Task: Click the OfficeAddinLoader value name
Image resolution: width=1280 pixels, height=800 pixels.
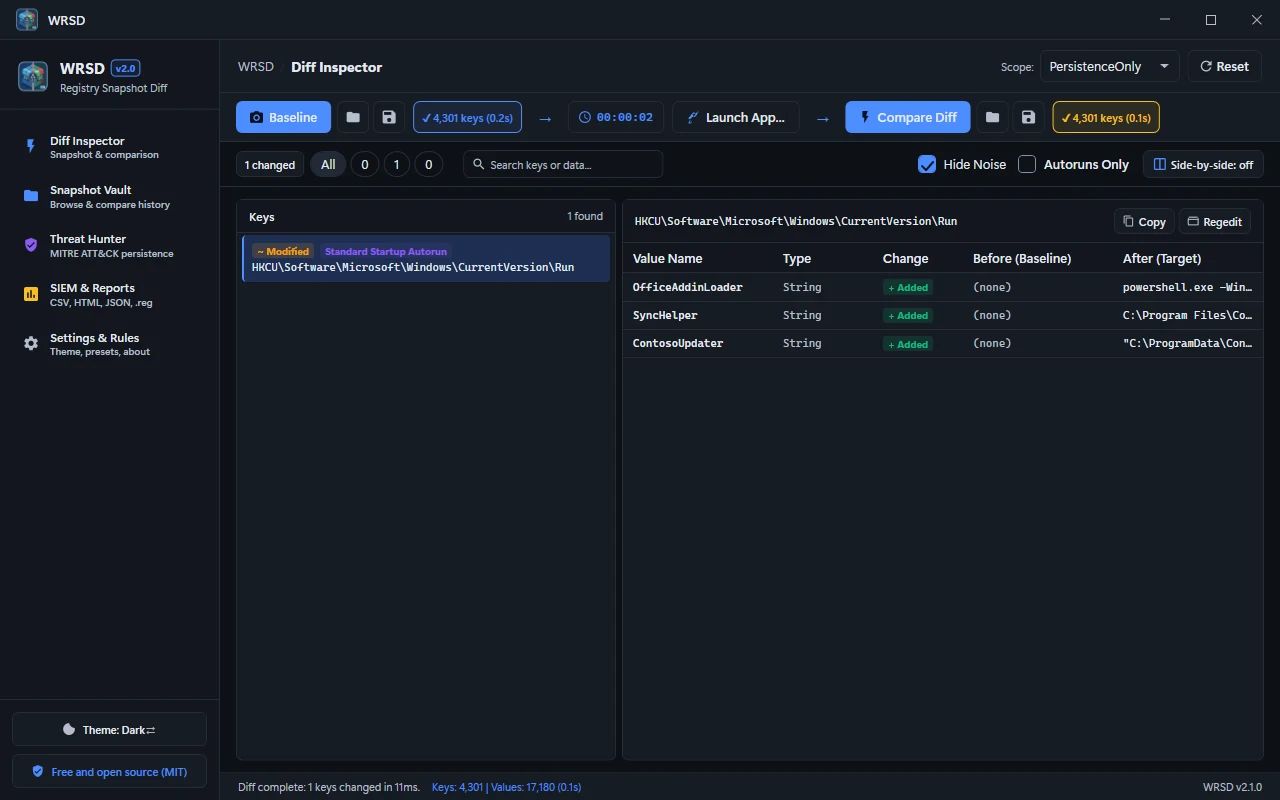Action: coord(688,287)
